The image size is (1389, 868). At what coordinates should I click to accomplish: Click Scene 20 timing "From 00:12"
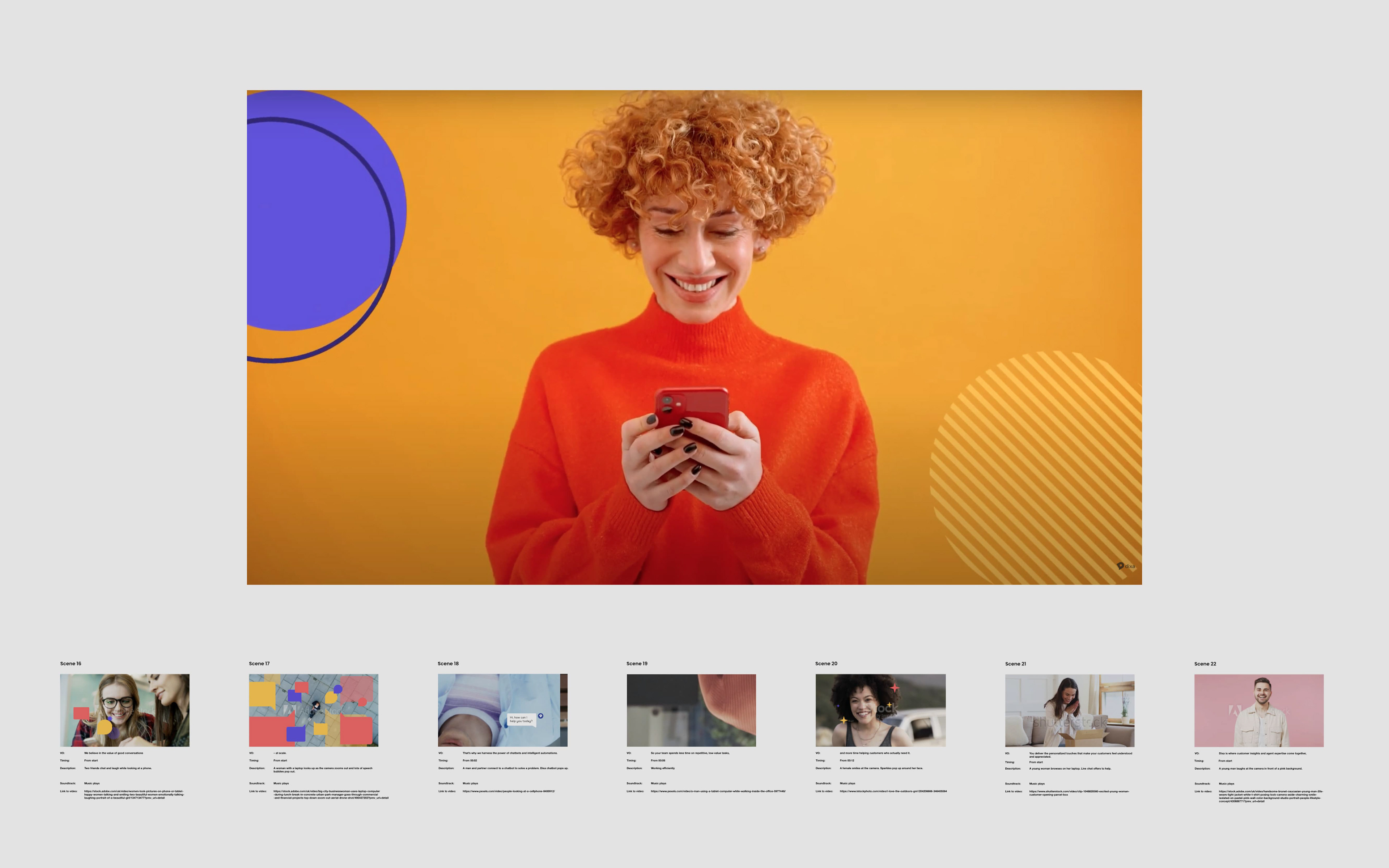[x=846, y=761]
